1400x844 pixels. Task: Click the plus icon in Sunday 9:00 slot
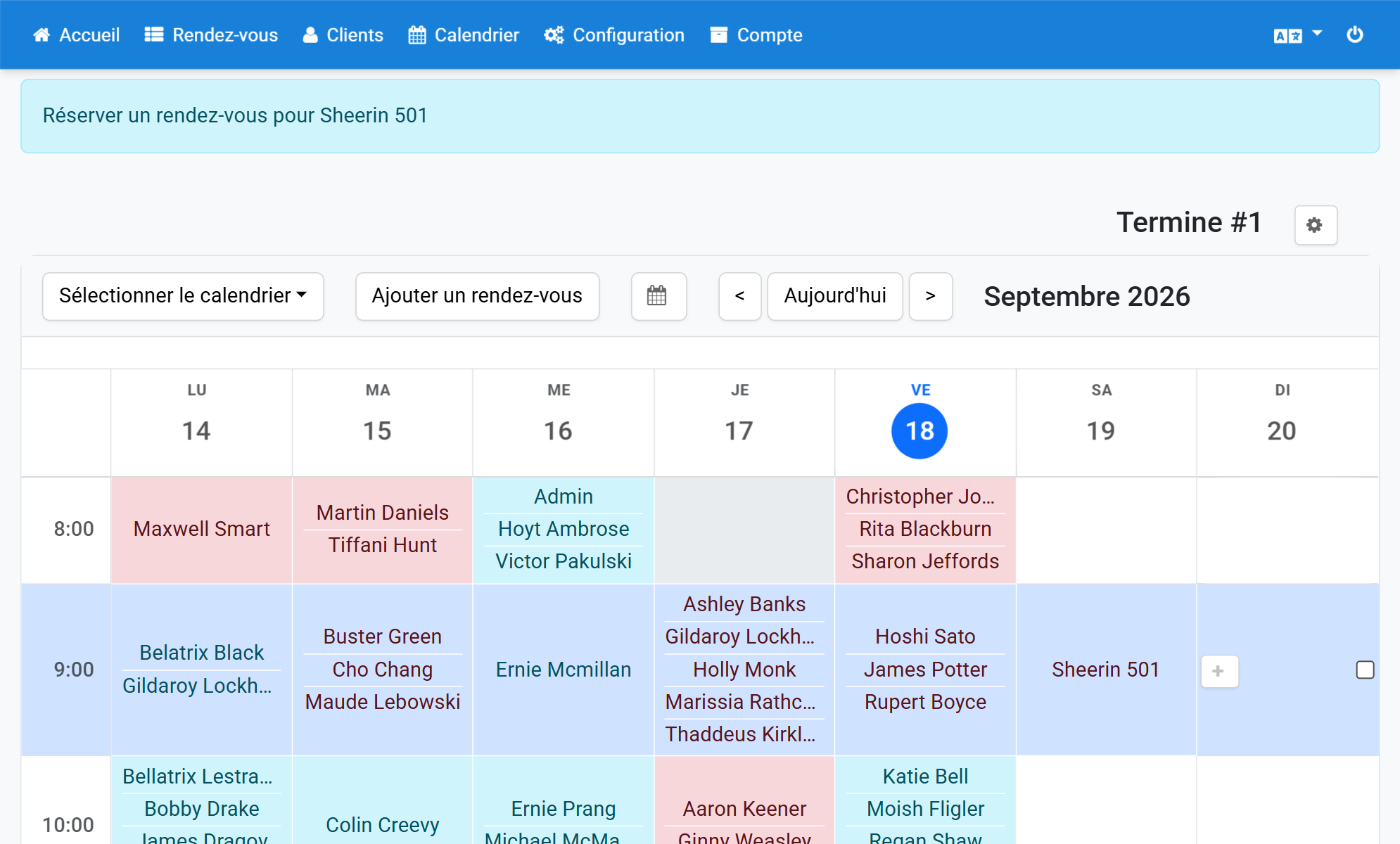tap(1219, 671)
